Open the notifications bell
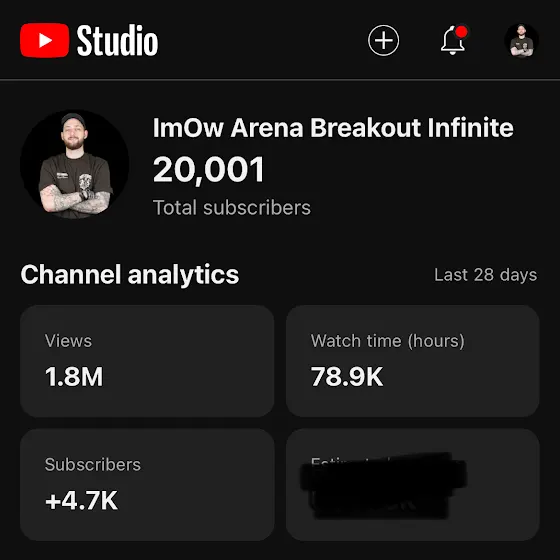 coord(452,41)
